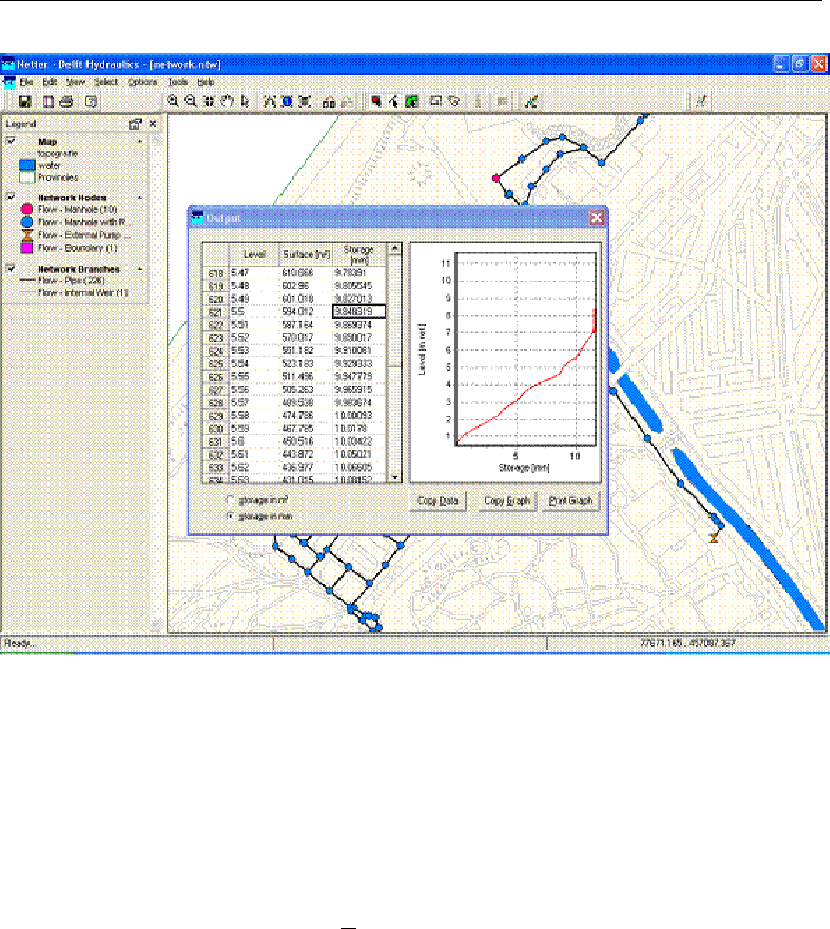Click the magenta Flow - Boundary swatch
Viewport: 830px width, 929px height.
click(x=27, y=248)
